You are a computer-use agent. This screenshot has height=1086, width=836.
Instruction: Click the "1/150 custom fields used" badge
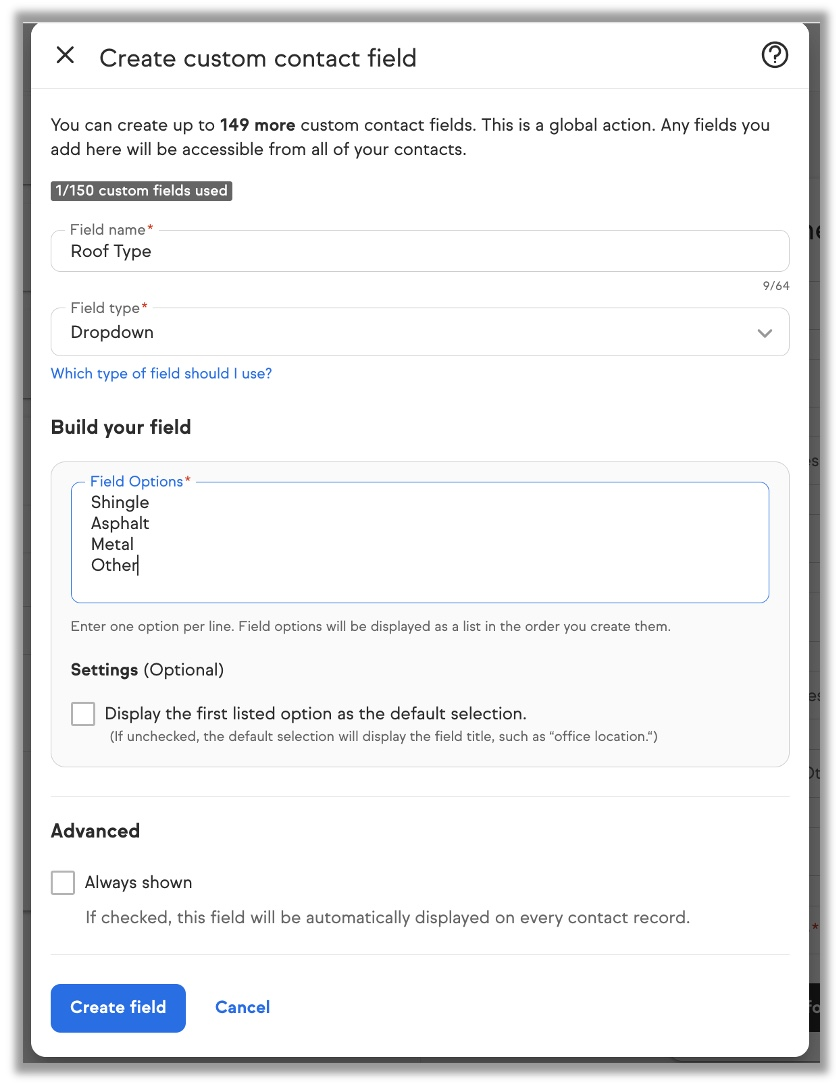141,191
